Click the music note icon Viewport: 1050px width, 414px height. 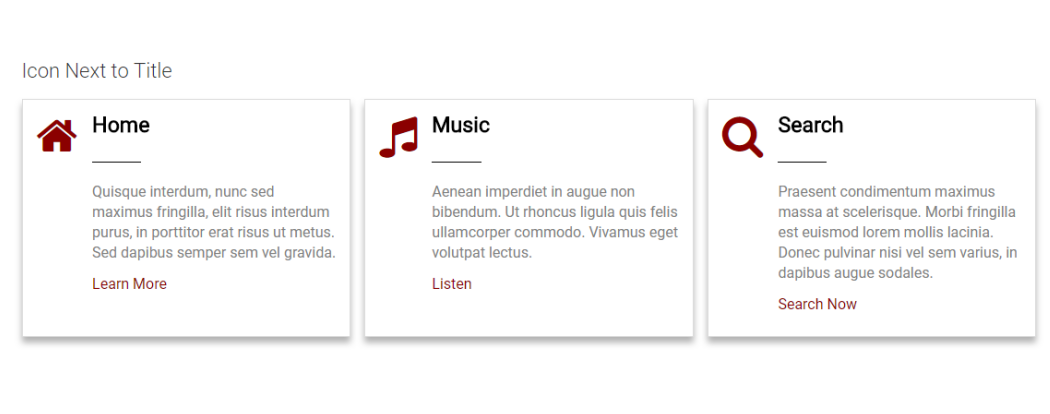pyautogui.click(x=398, y=137)
